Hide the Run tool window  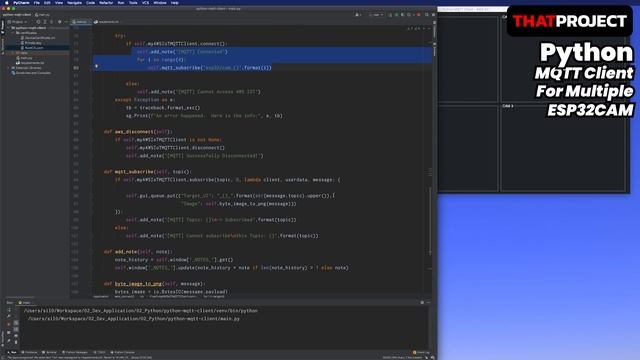coord(428,302)
